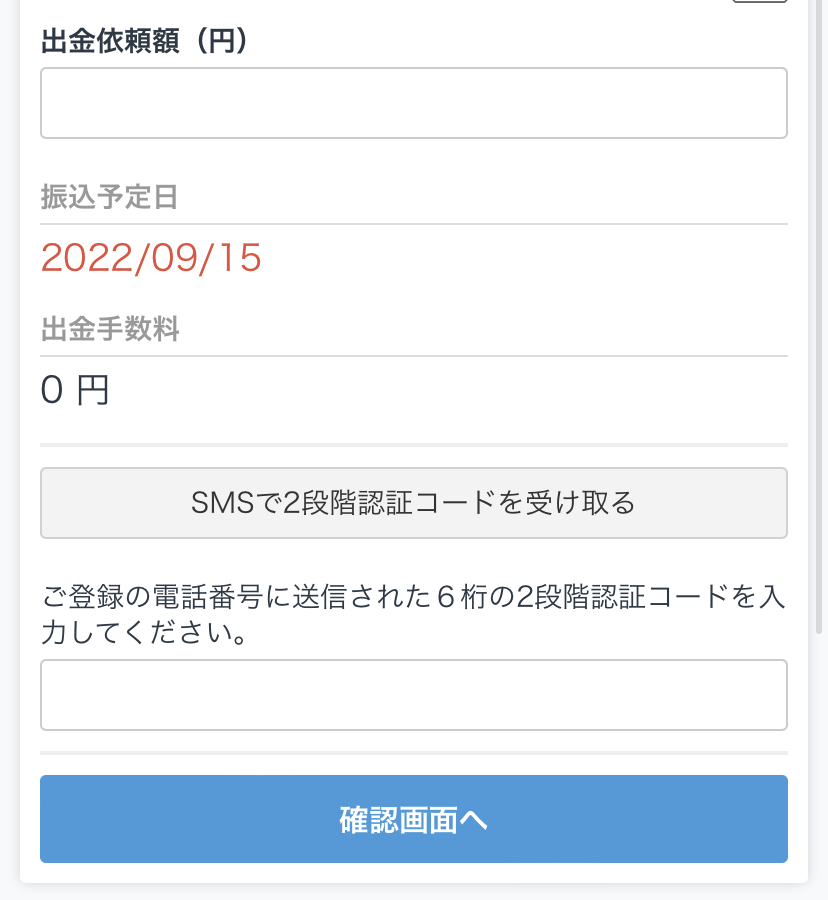Click the 円 unit beside the zero fee
Screen dimensions: 828x900
coord(93,390)
